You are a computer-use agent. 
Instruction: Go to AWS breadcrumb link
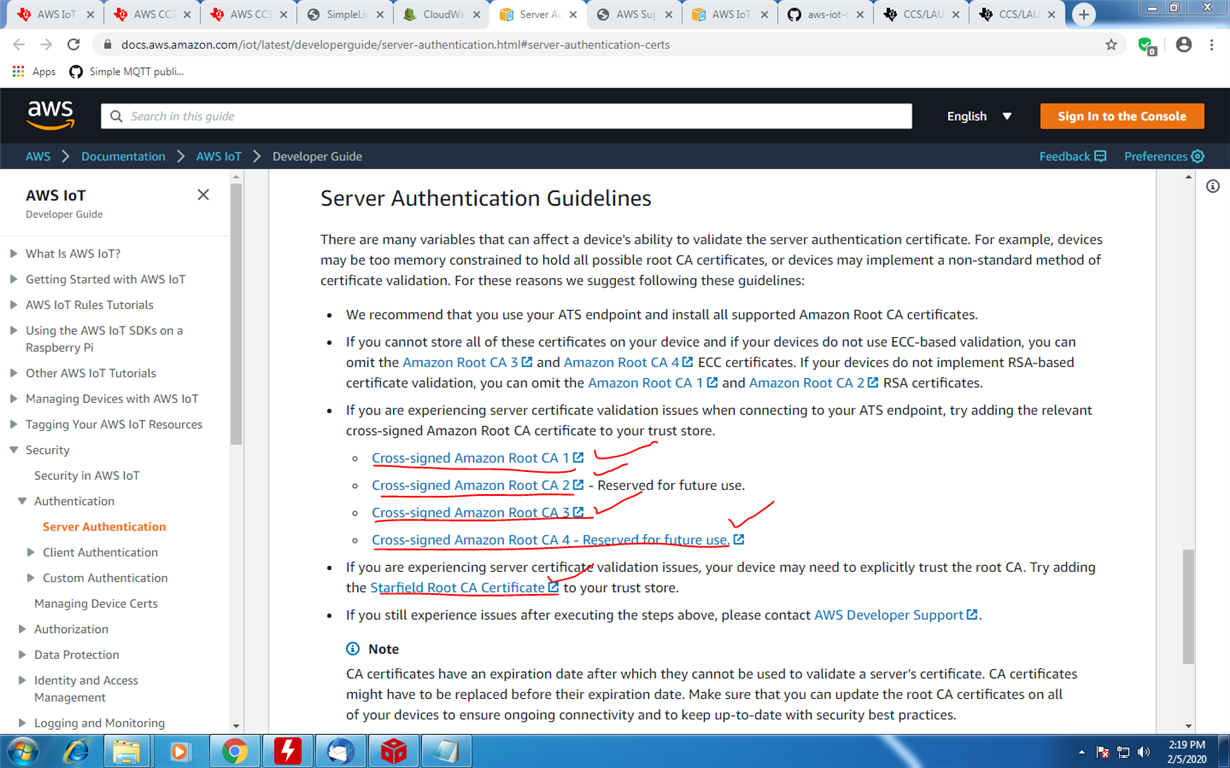tap(38, 156)
